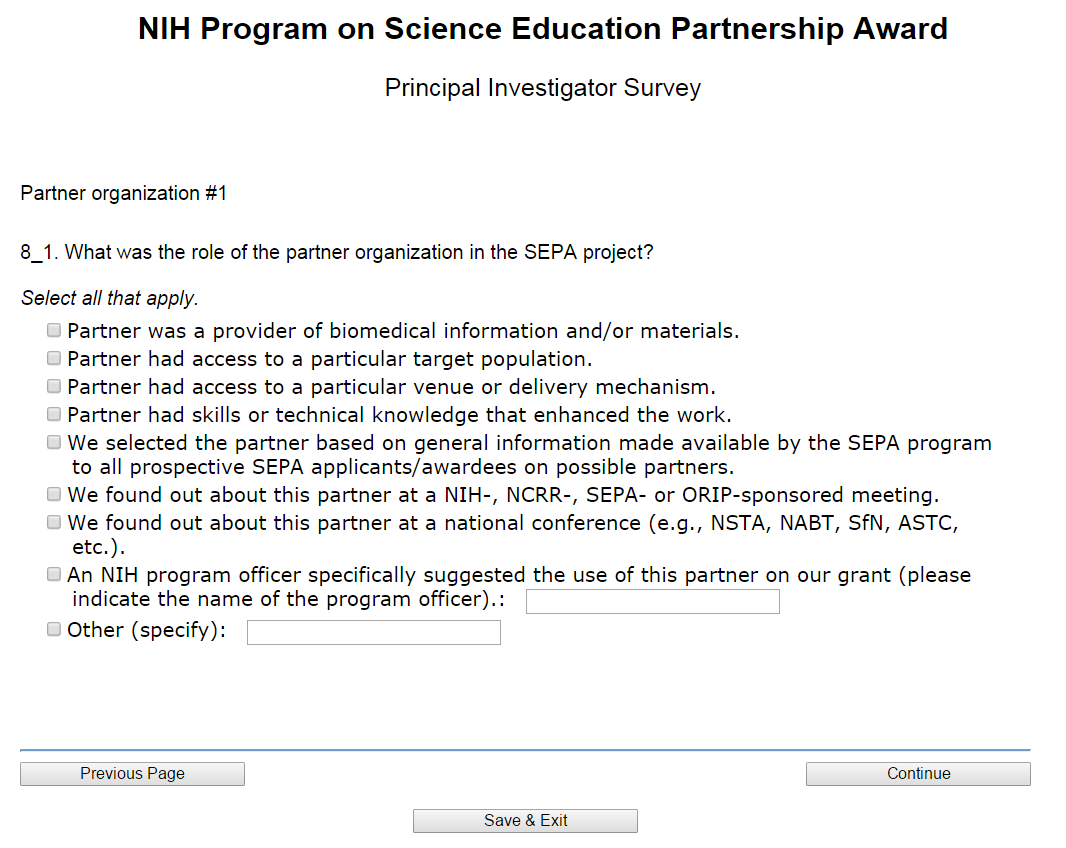This screenshot has height=848, width=1066.
Task: Click the 'Partner organization #1' label
Action: coord(124,193)
